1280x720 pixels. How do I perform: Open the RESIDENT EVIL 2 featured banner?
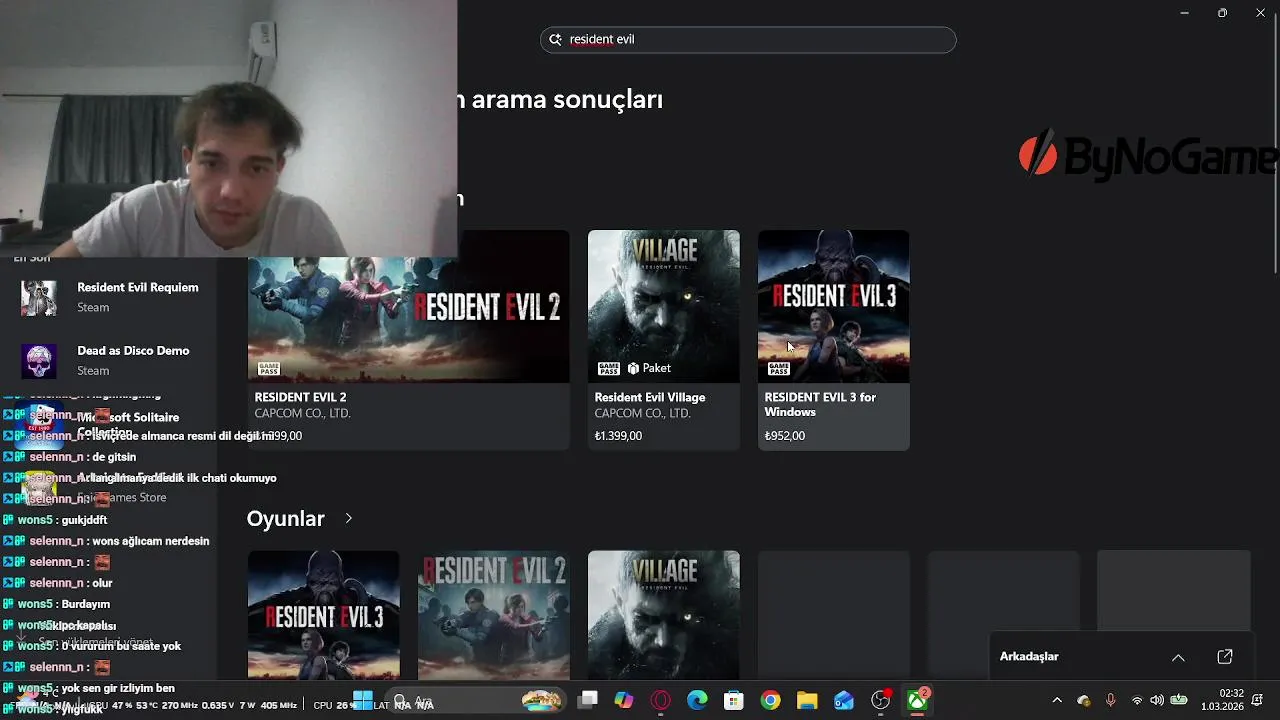coord(408,340)
